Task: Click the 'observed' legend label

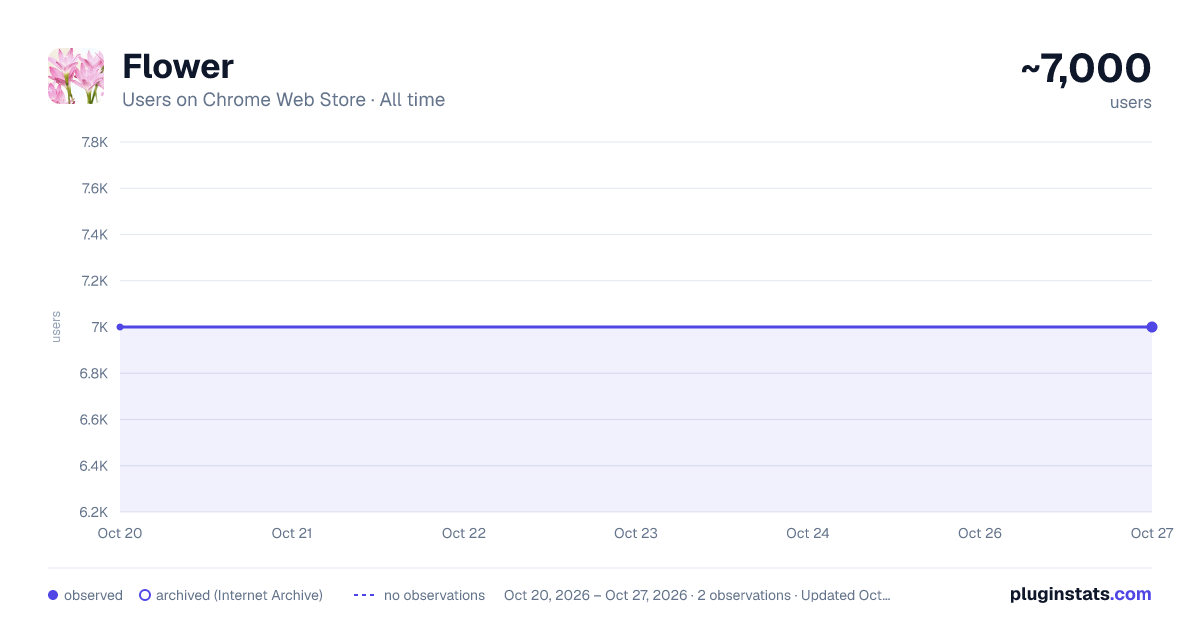Action: tap(93, 595)
